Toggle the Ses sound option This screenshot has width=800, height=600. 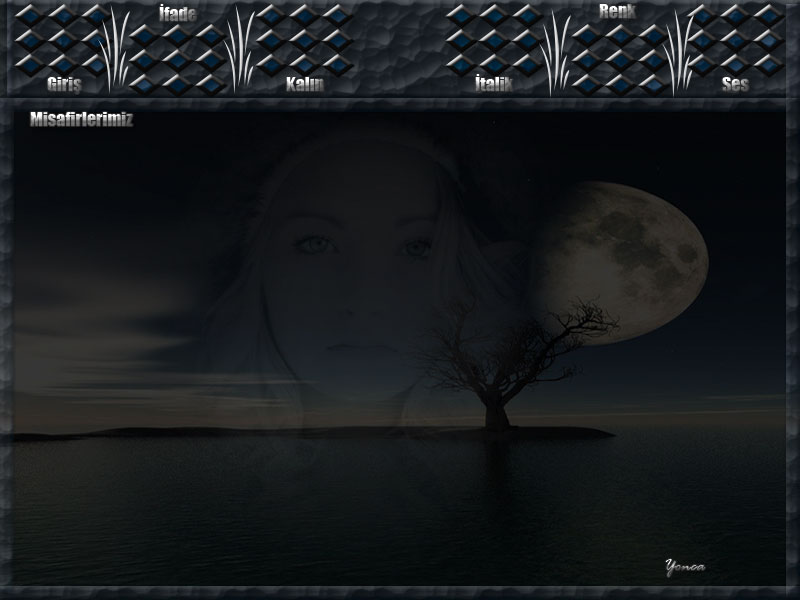point(735,84)
